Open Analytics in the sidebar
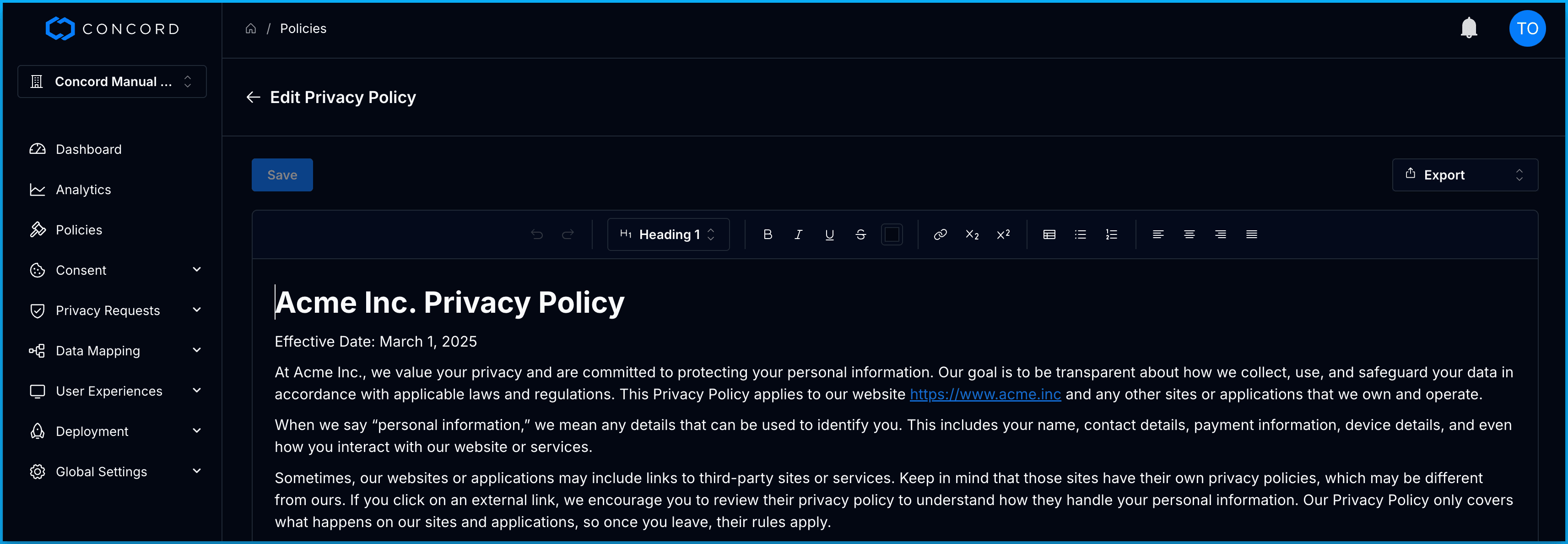1568x544 pixels. tap(83, 190)
